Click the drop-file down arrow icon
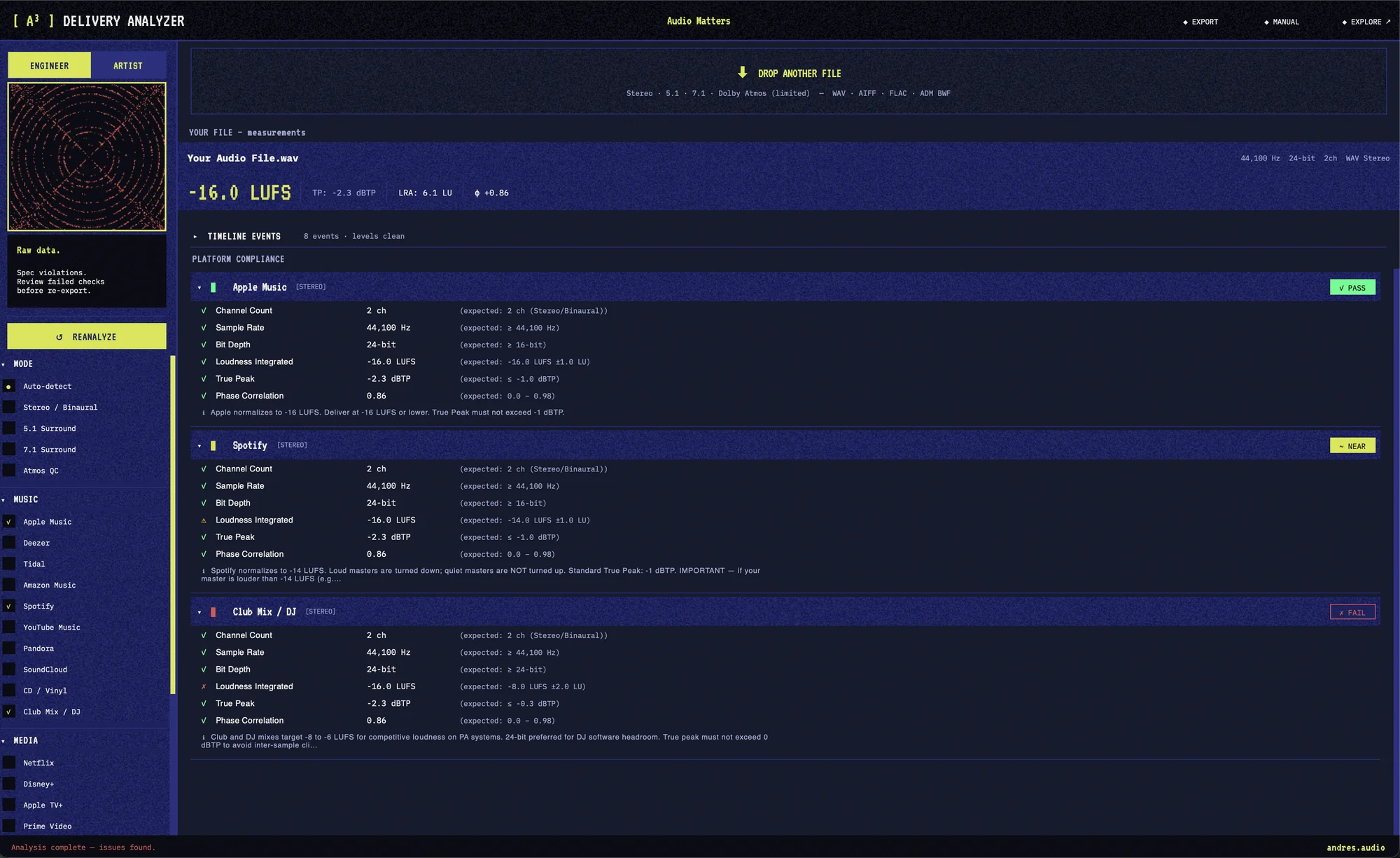 pyautogui.click(x=743, y=72)
